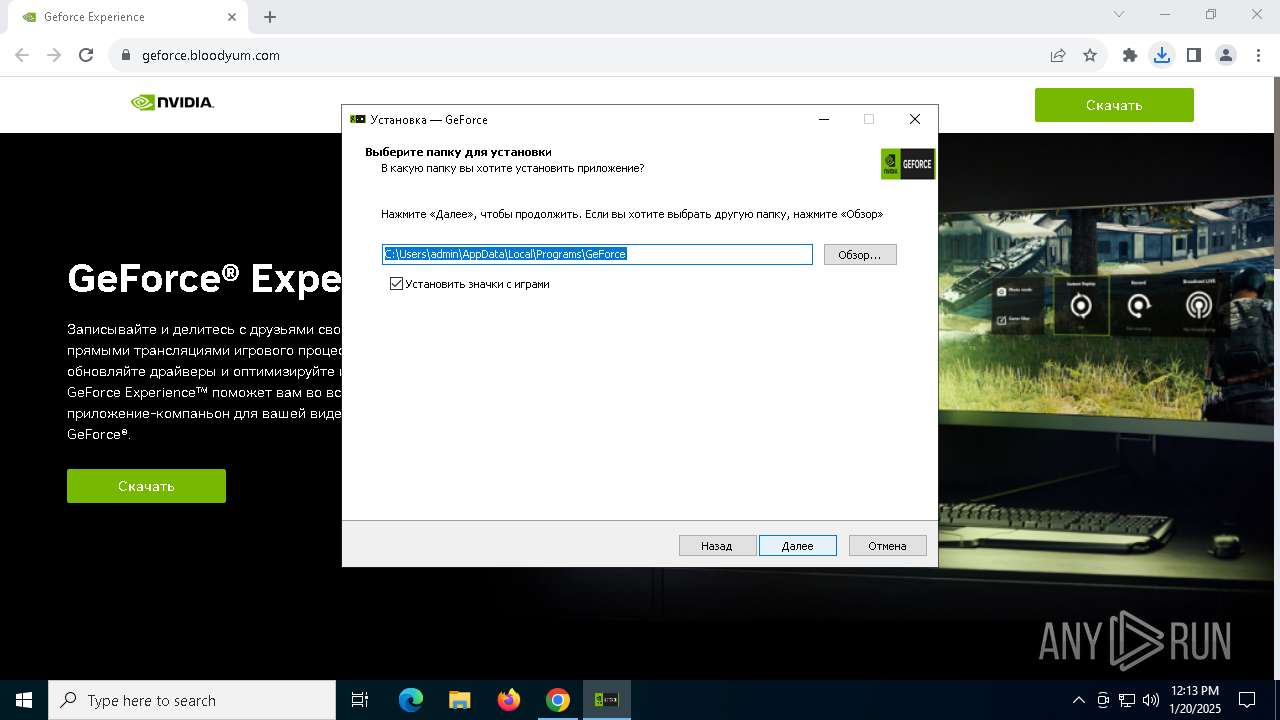Open a new Chrome tab
Screen dimensions: 1280x720
coord(270,17)
